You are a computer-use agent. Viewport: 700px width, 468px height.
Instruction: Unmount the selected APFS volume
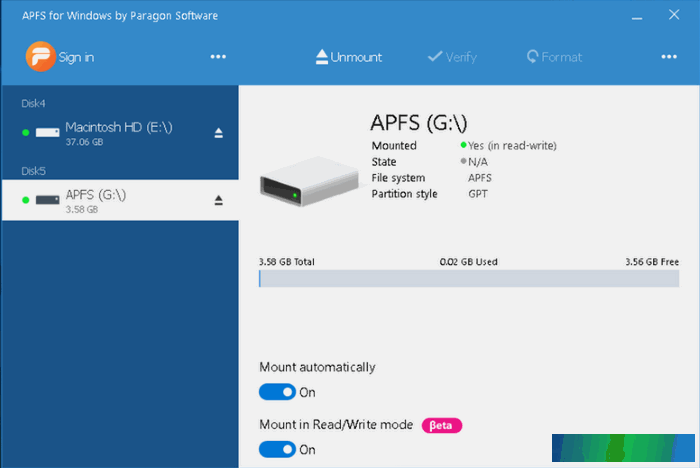[x=349, y=57]
